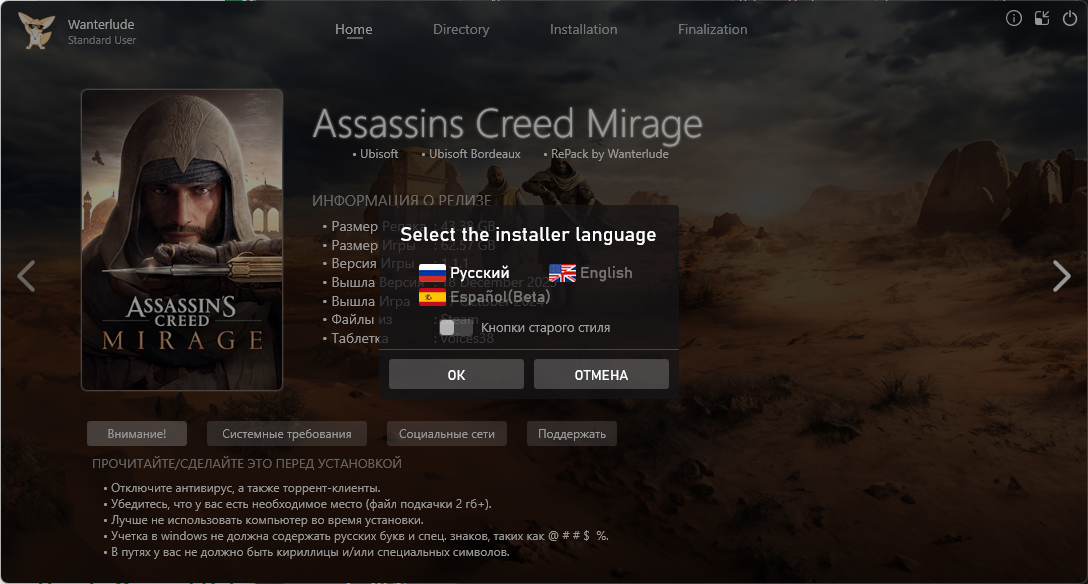Open Системные требования section
The width and height of the screenshot is (1088, 584).
(x=287, y=433)
